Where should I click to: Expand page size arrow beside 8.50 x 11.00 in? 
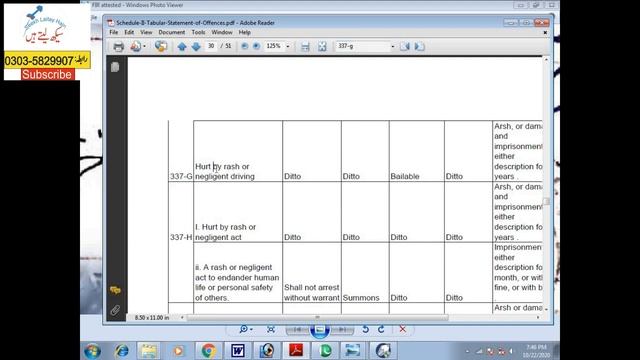[x=182, y=318]
